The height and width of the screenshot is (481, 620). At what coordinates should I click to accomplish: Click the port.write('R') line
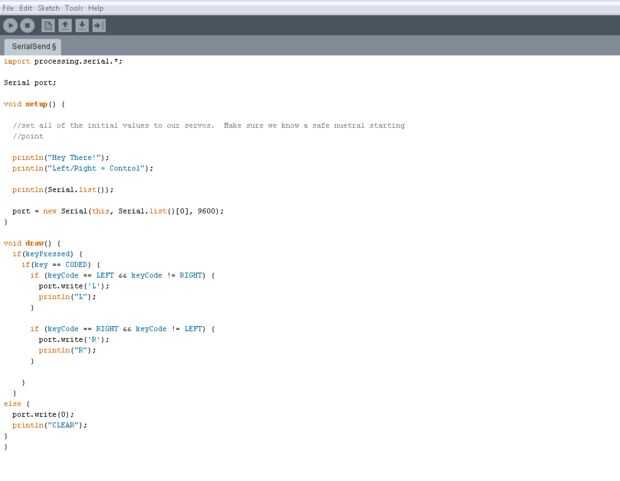(x=74, y=339)
